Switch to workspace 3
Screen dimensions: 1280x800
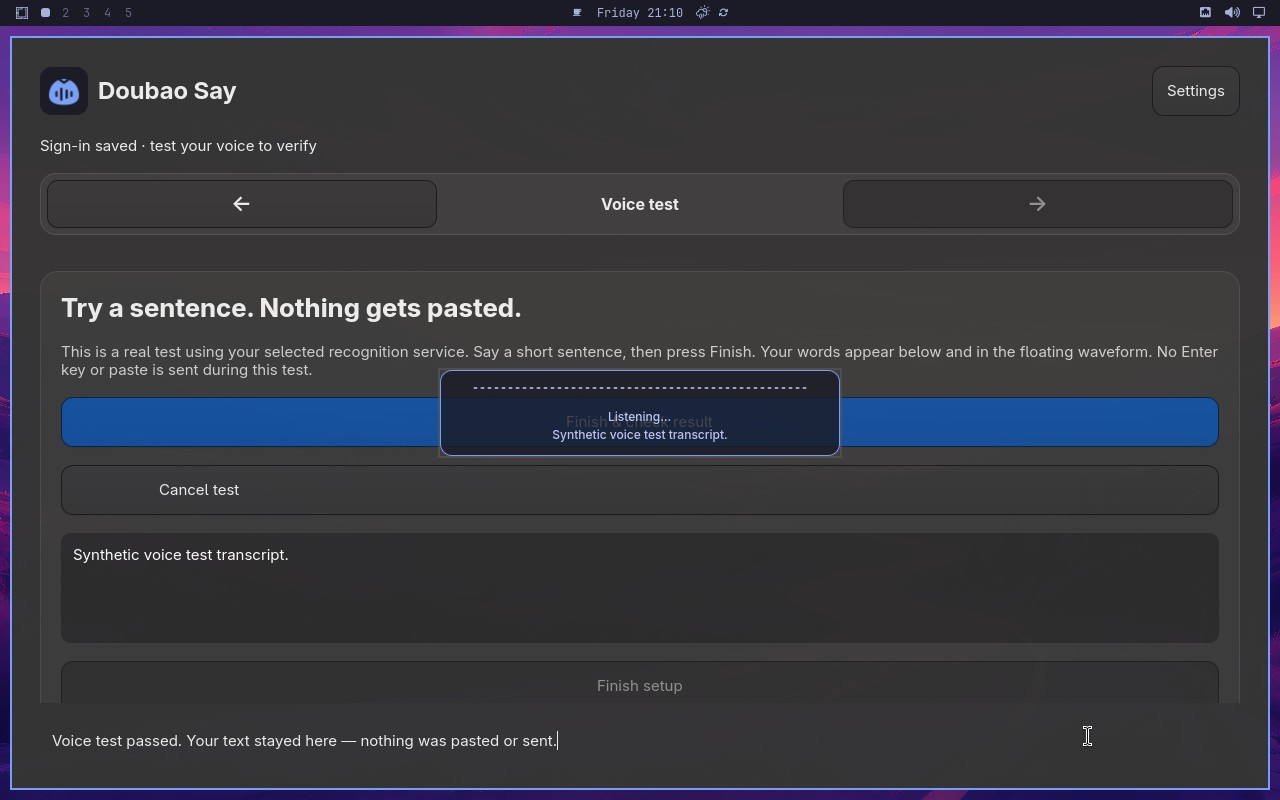pyautogui.click(x=87, y=13)
